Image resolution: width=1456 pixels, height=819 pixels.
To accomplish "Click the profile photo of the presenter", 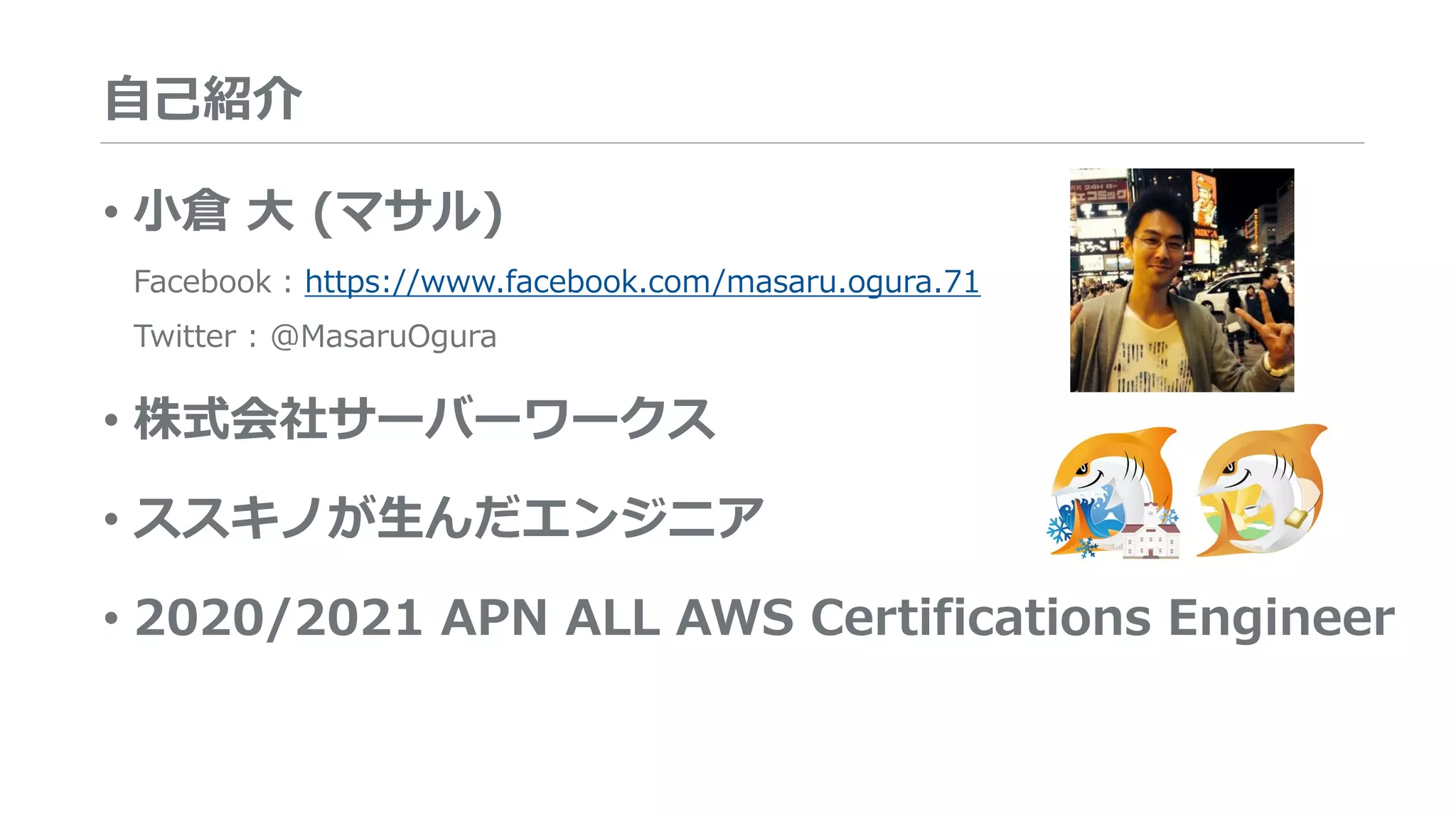I will click(x=1182, y=280).
